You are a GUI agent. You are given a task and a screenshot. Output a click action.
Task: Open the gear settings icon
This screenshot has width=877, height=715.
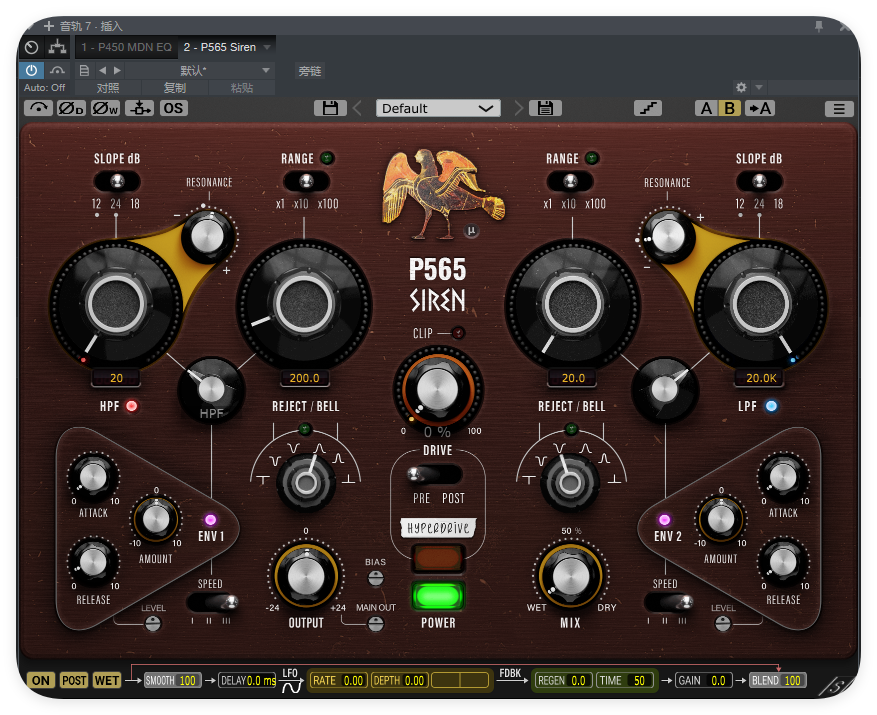point(741,87)
